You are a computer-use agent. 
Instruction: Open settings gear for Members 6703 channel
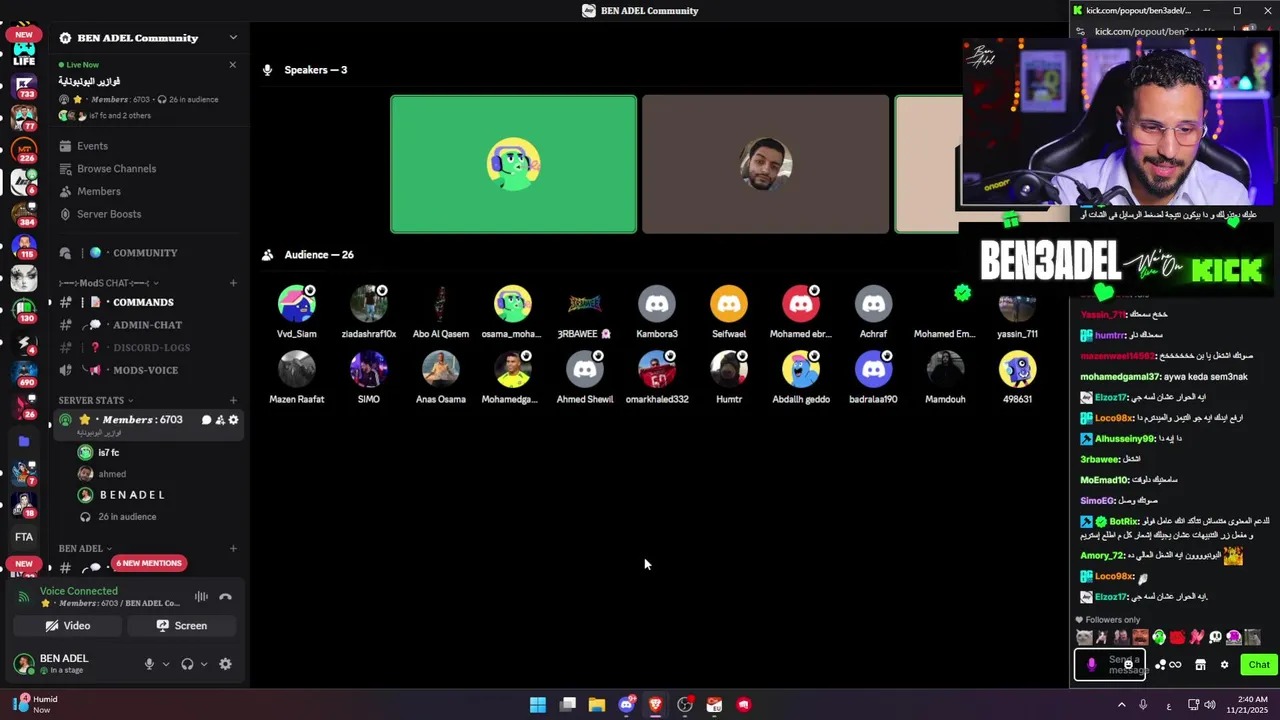(234, 420)
